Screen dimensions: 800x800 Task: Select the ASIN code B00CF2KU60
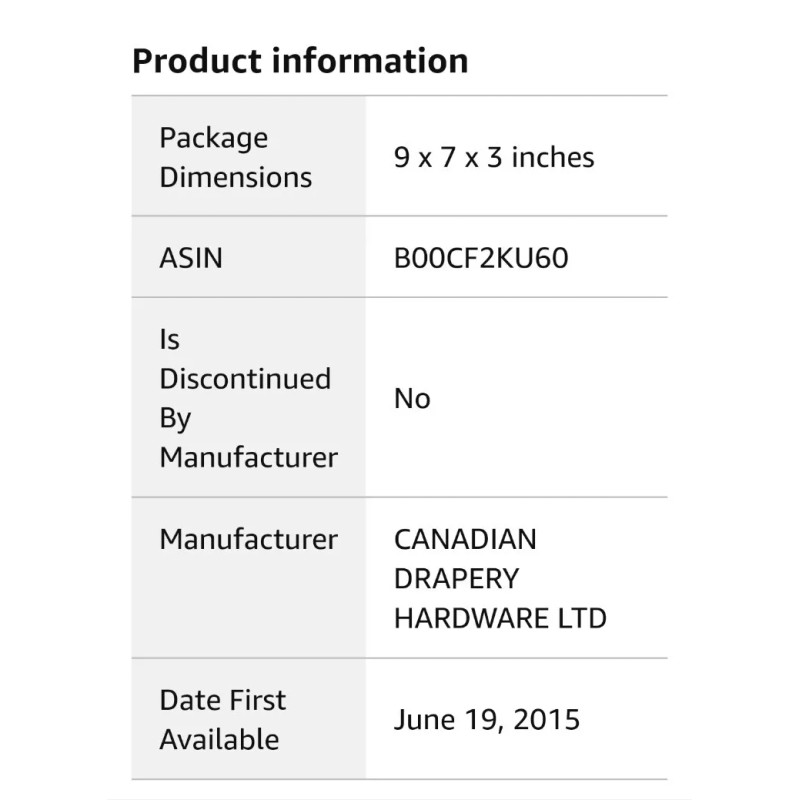coord(481,258)
